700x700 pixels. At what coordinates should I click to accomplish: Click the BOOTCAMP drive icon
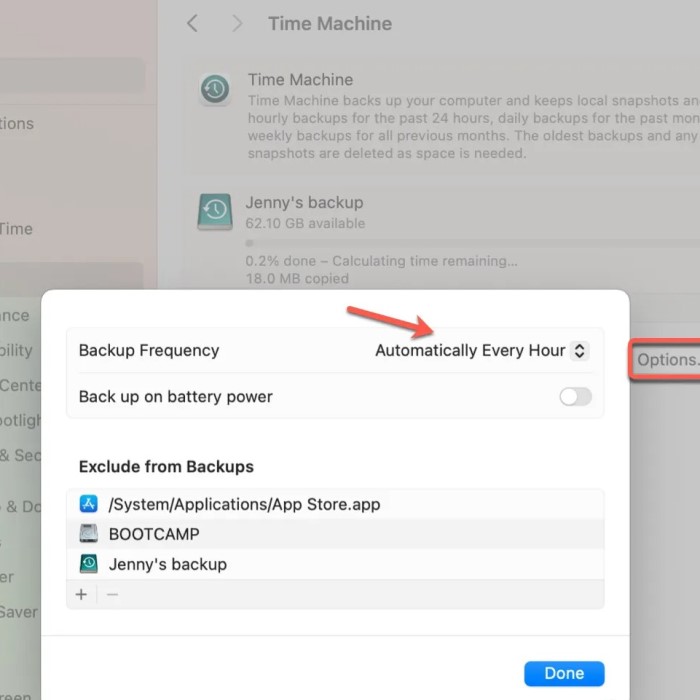(88, 533)
